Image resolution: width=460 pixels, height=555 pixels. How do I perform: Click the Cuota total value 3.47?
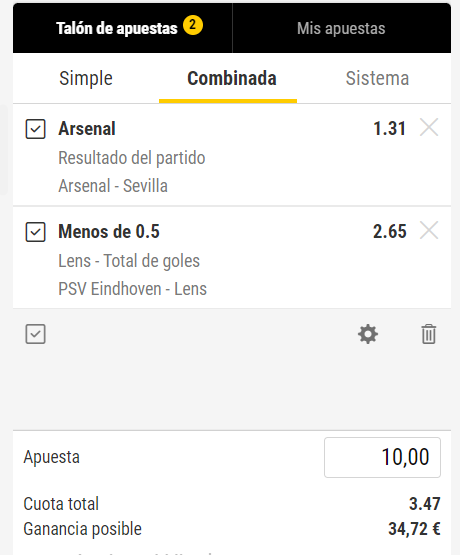(425, 504)
